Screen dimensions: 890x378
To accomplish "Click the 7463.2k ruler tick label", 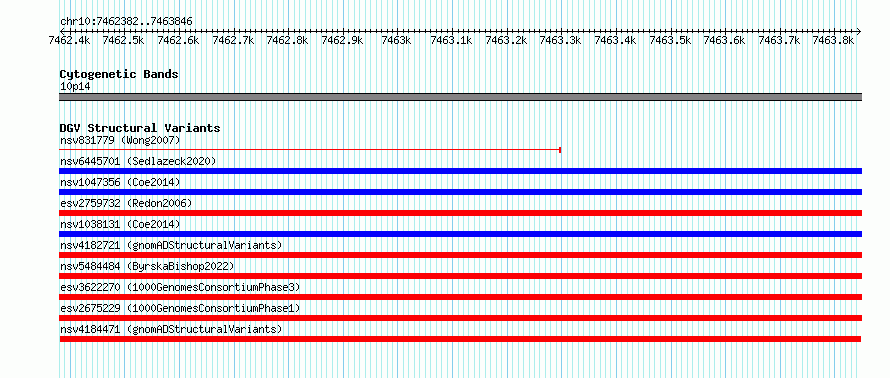I will click(506, 40).
